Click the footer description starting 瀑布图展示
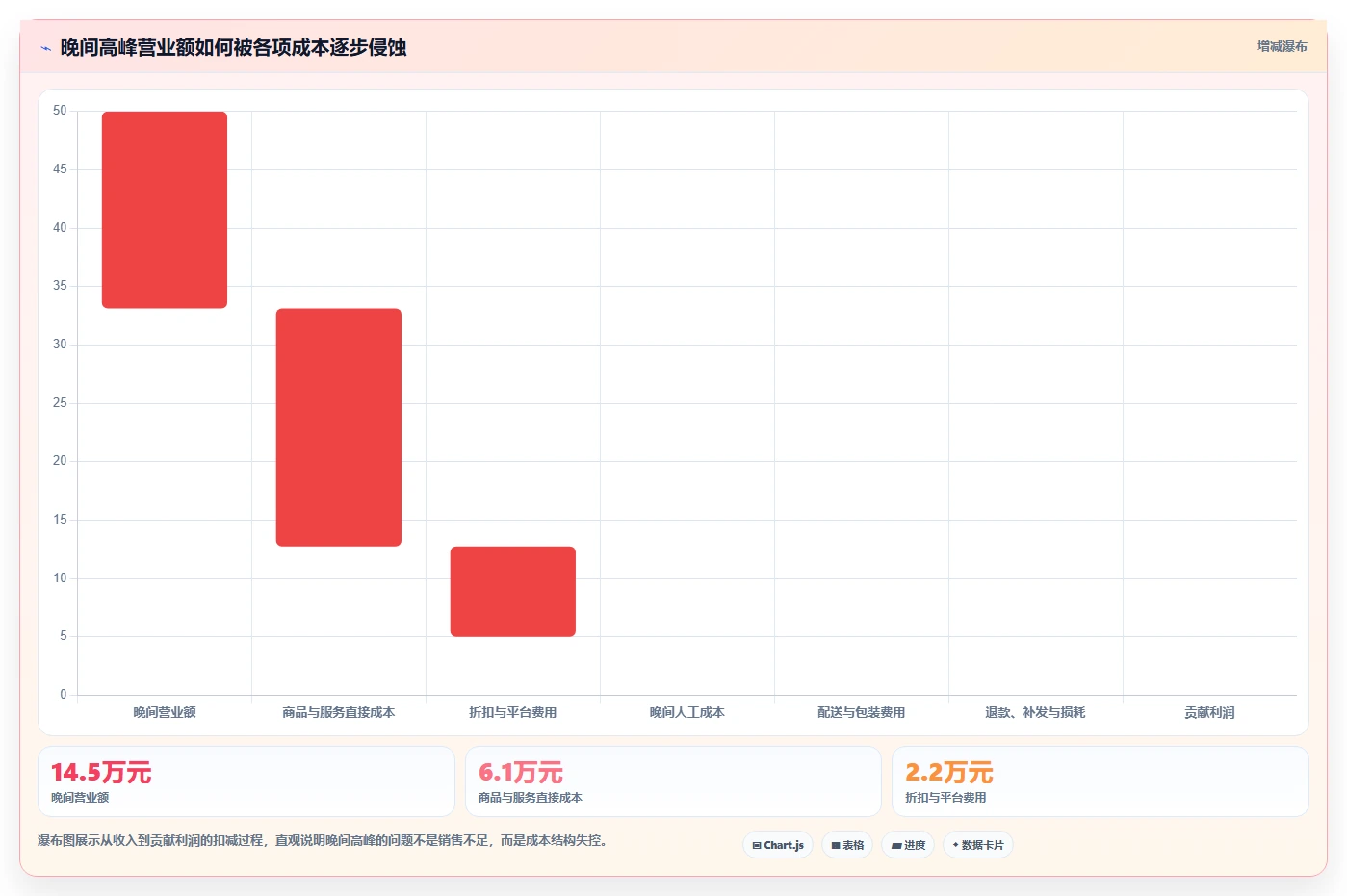The height and width of the screenshot is (896, 1347). pos(323,840)
